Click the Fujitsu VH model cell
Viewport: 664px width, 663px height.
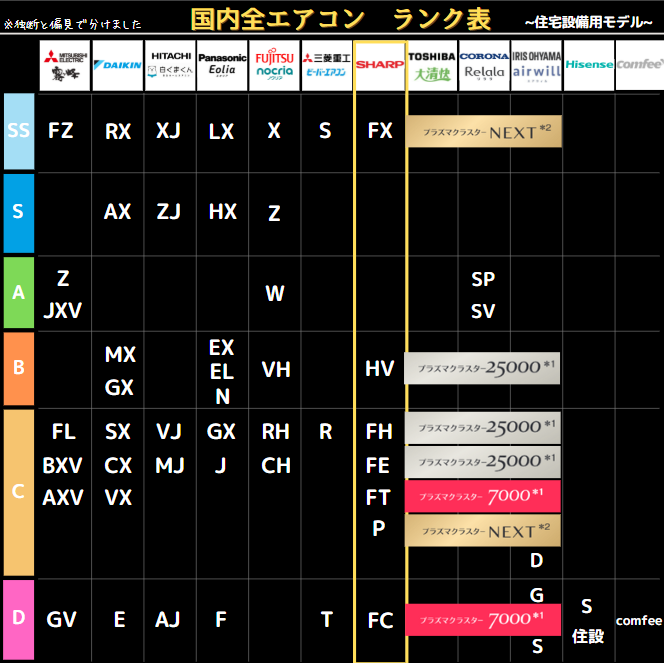[x=276, y=370]
